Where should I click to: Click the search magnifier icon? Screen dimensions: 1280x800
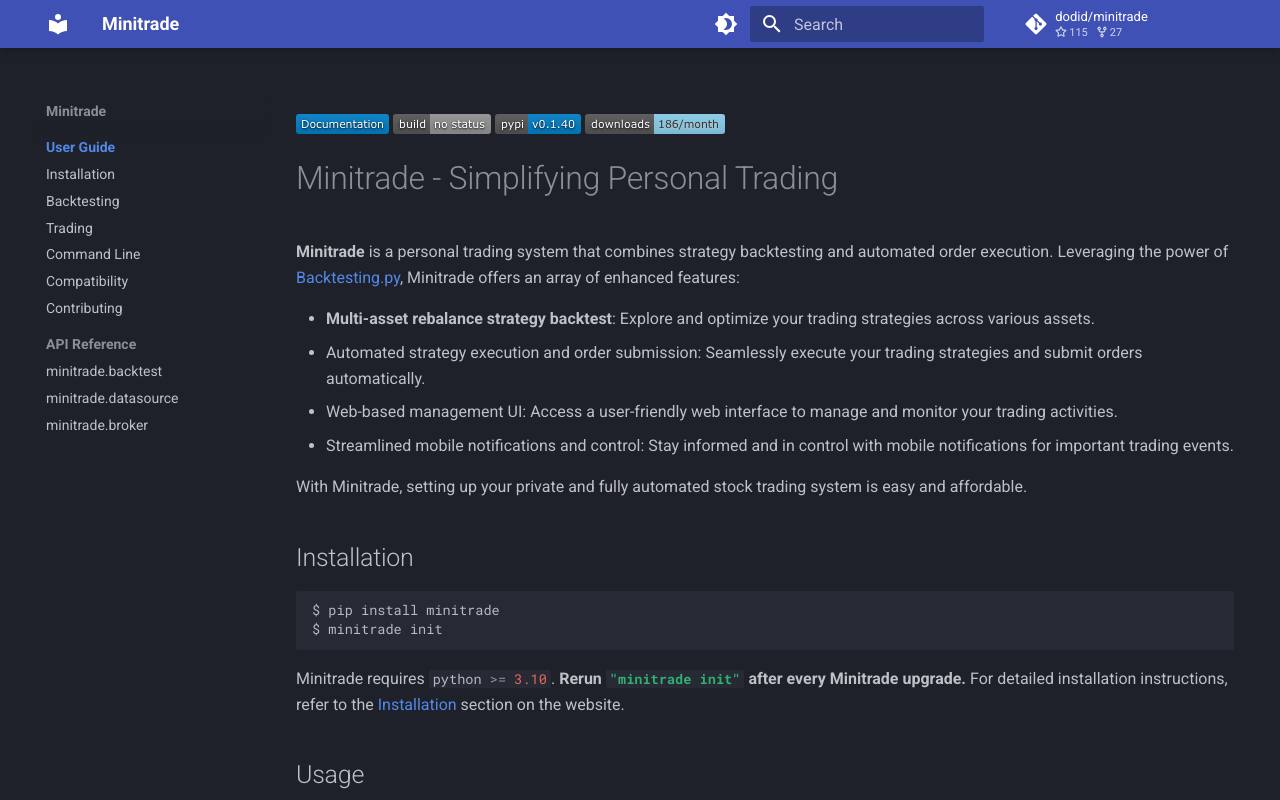pyautogui.click(x=771, y=24)
